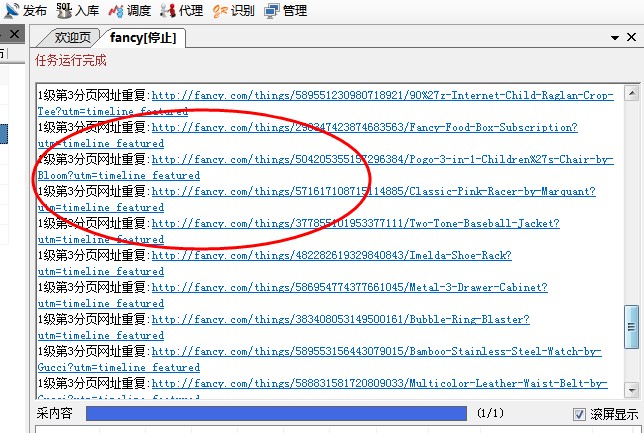The height and width of the screenshot is (433, 644).
Task: Click the 识别 (Recognition) toolbar icon
Action: tap(234, 11)
